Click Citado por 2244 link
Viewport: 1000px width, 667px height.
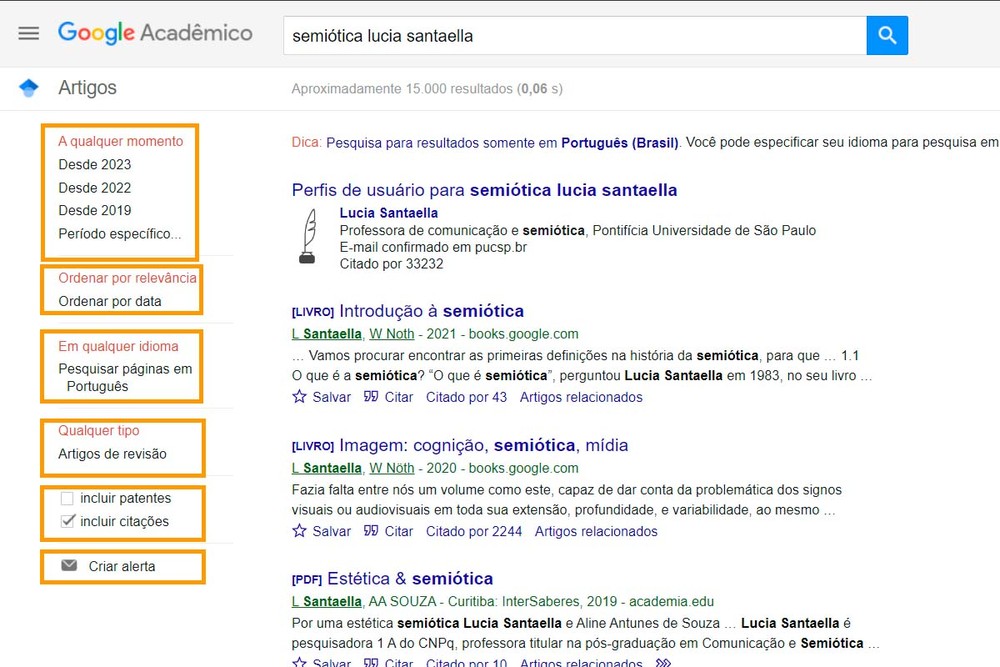[x=474, y=531]
